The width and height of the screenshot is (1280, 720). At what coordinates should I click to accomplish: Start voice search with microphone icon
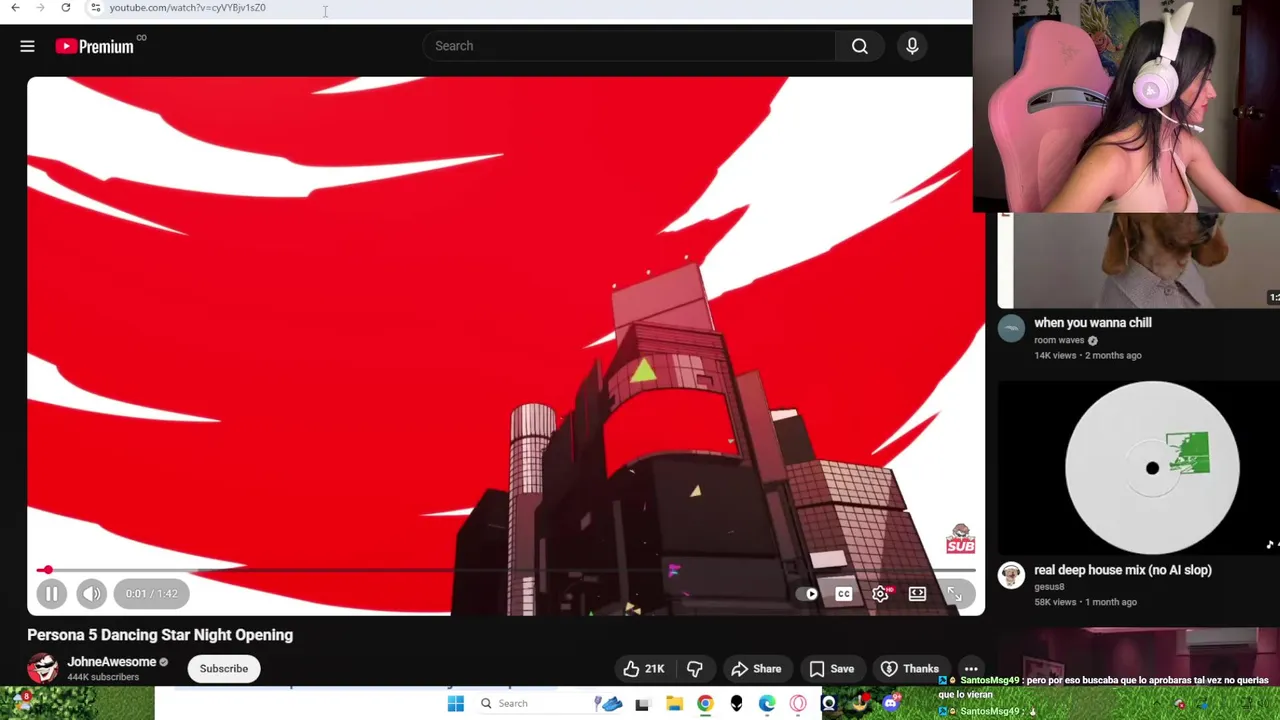click(912, 46)
